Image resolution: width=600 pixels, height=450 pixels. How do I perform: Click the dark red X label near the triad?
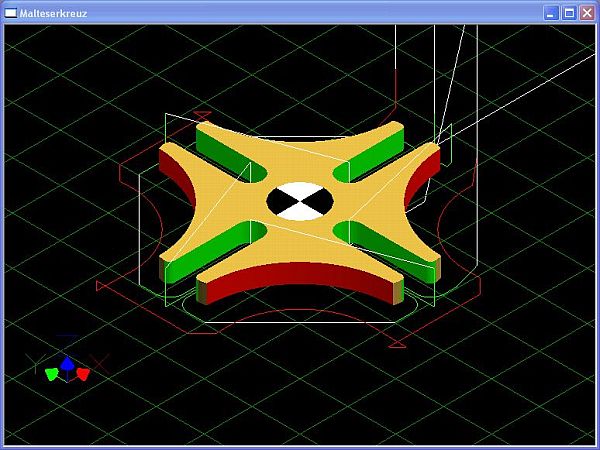[100, 361]
